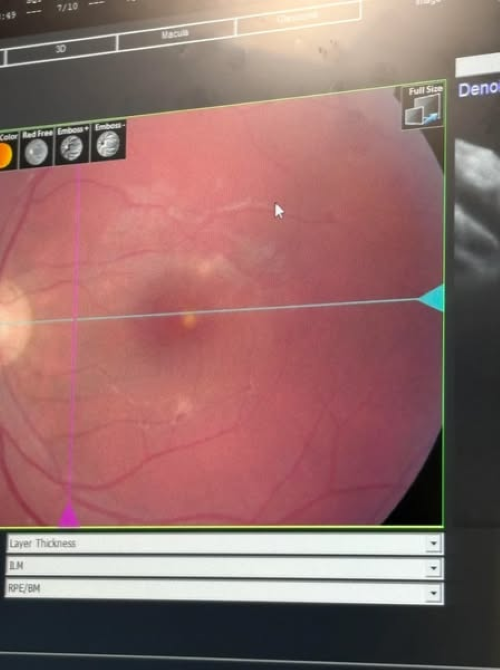This screenshot has width=500, height=670.
Task: Apply the Emboss - image filter
Action: pyautogui.click(x=109, y=140)
